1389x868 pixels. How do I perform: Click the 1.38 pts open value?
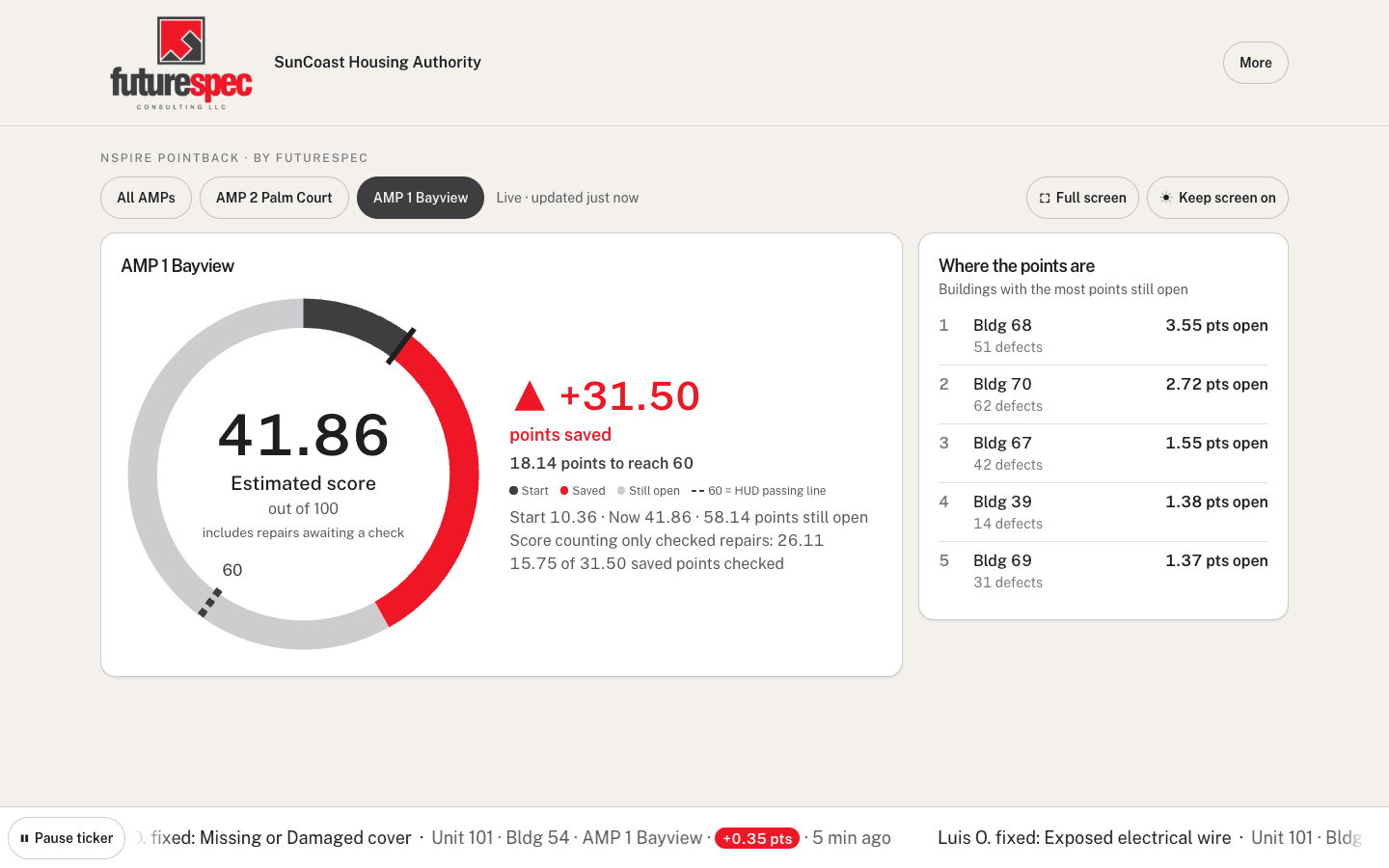pyautogui.click(x=1216, y=502)
